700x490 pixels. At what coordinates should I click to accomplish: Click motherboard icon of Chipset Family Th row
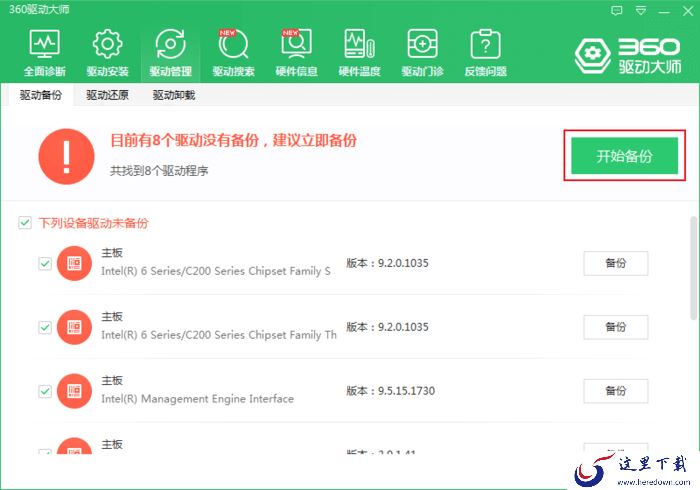74,327
